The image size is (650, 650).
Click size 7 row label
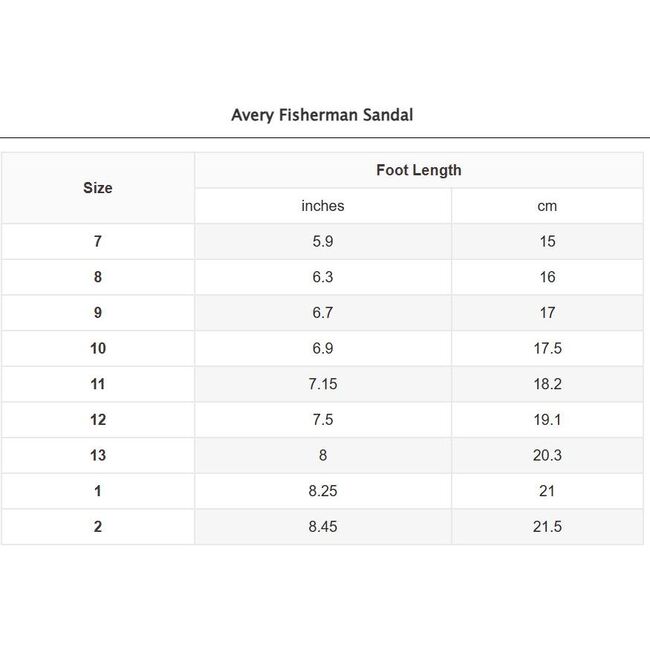(98, 242)
